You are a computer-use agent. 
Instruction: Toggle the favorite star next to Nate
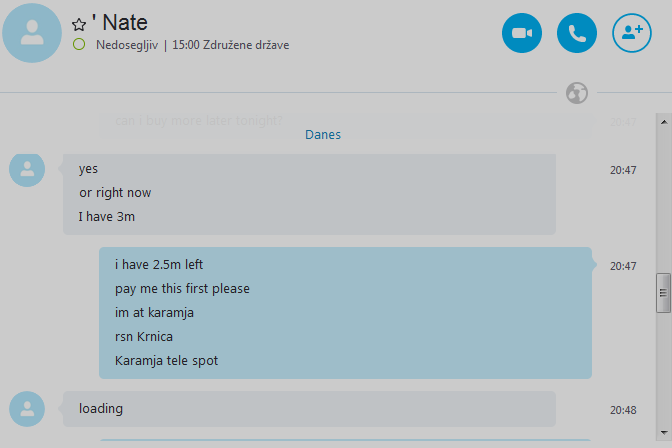(x=79, y=24)
